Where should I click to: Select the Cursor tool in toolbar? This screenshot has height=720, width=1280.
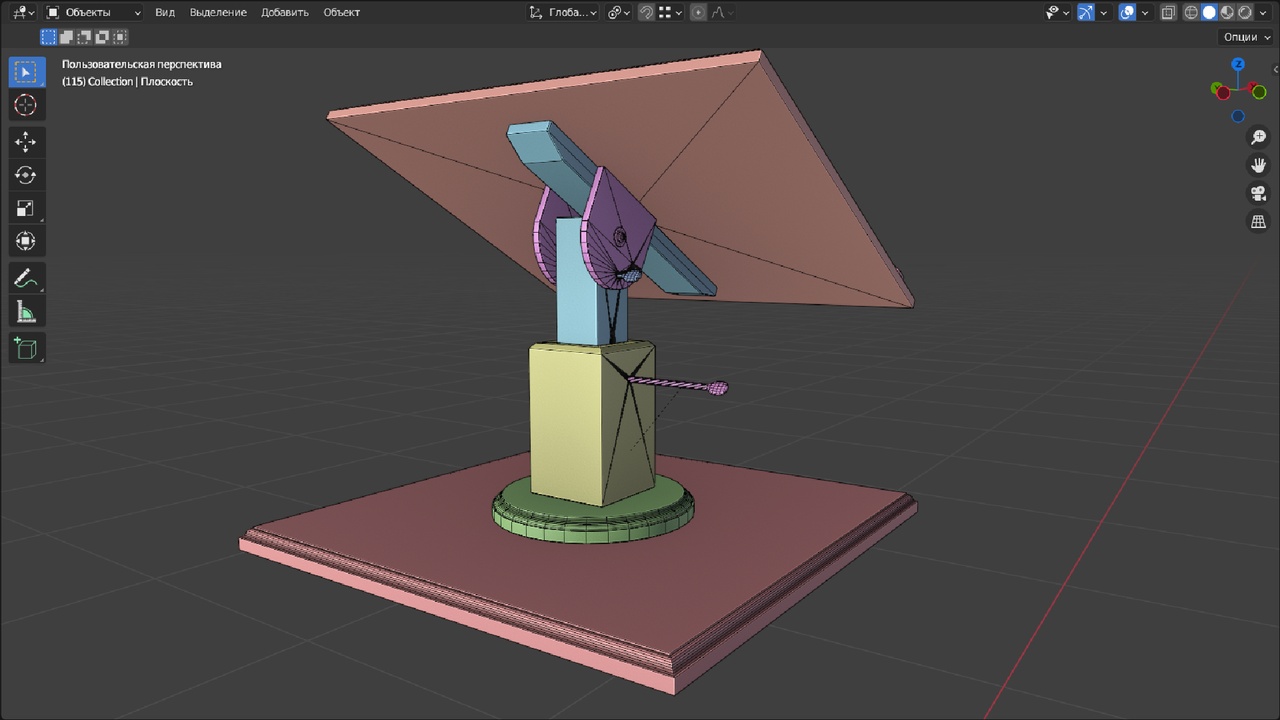[x=25, y=105]
